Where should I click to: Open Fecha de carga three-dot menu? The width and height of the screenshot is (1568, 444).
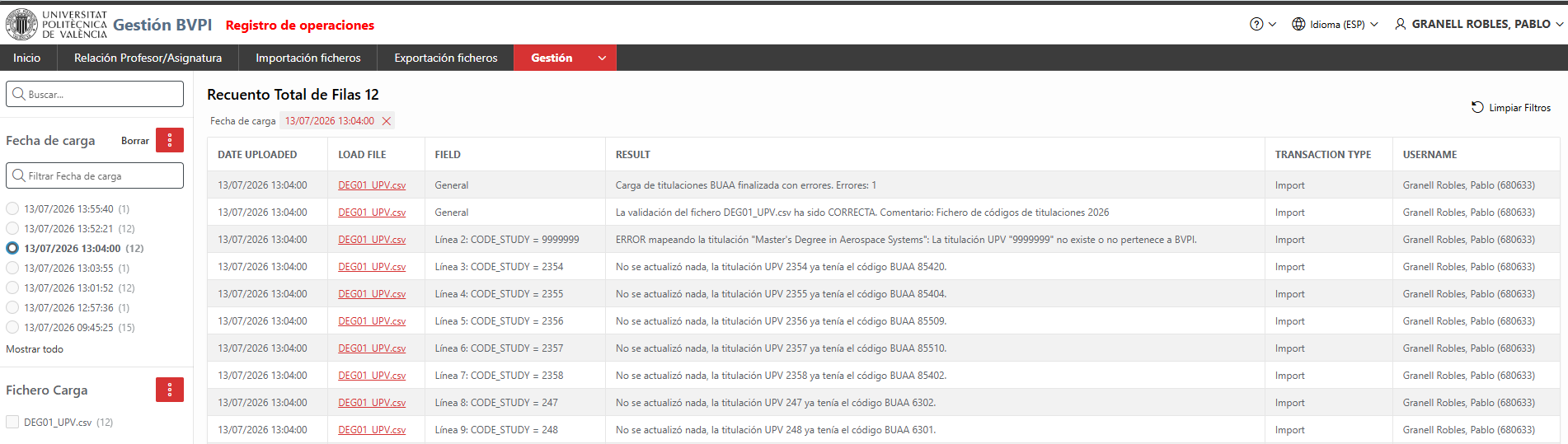point(170,141)
